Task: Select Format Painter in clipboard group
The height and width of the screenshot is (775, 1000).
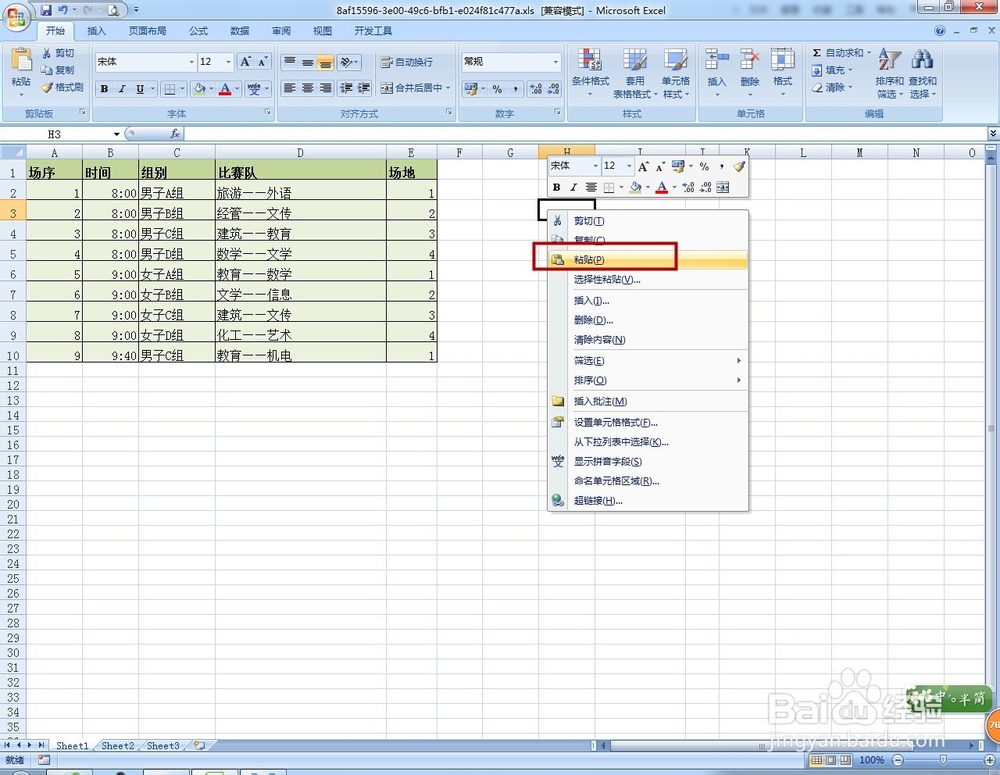Action: click(x=62, y=87)
